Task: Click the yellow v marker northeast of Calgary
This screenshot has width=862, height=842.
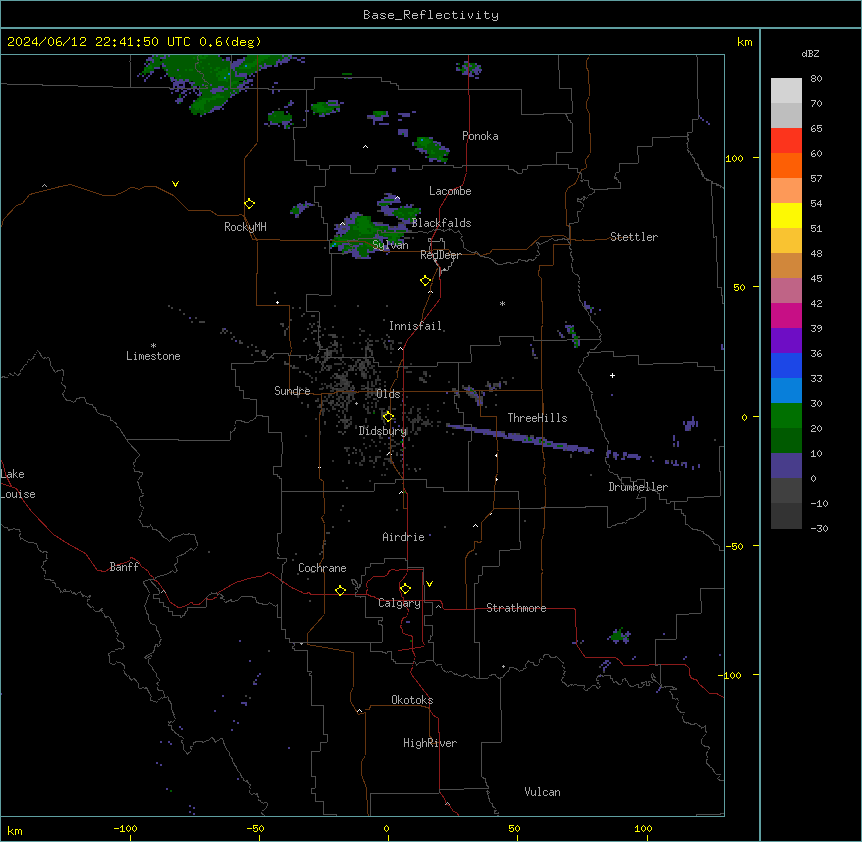Action: [429, 584]
